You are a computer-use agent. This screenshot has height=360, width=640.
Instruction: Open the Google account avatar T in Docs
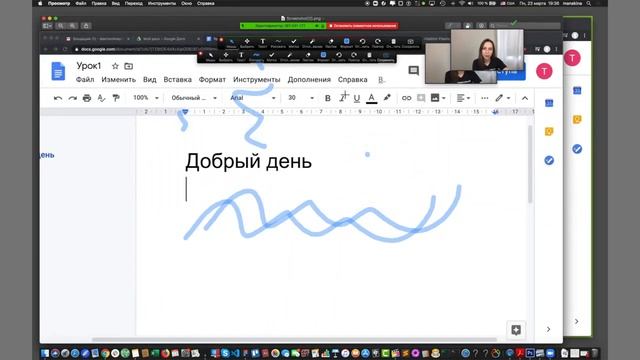tap(544, 71)
